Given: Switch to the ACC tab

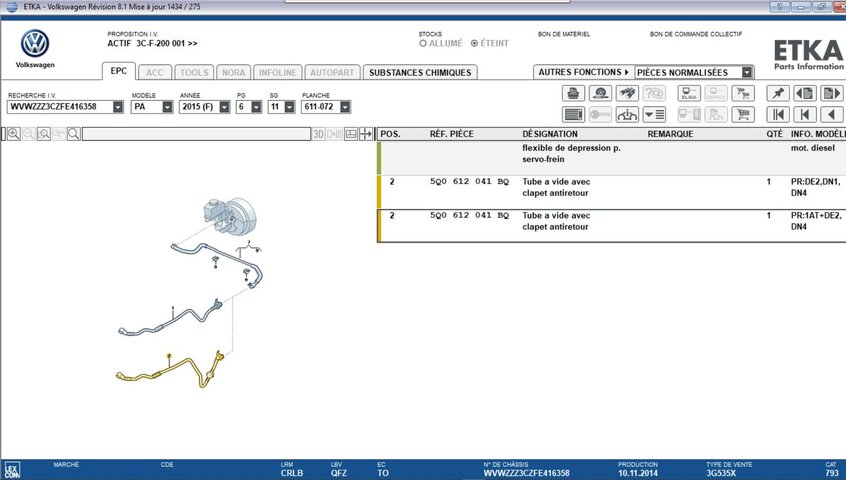Looking at the screenshot, I should (154, 73).
